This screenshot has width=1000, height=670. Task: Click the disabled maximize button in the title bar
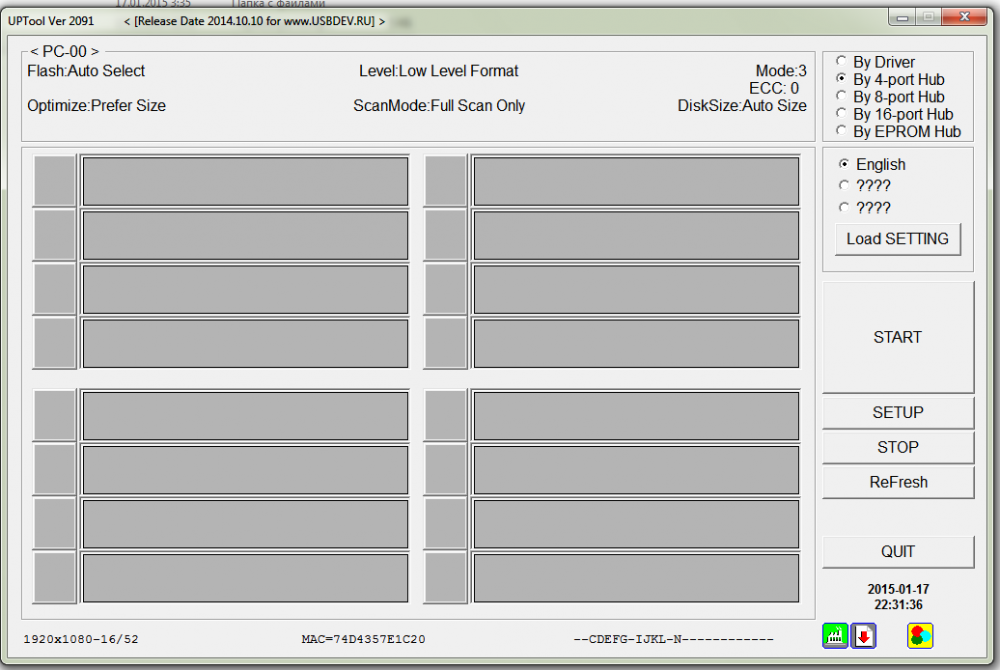click(929, 17)
